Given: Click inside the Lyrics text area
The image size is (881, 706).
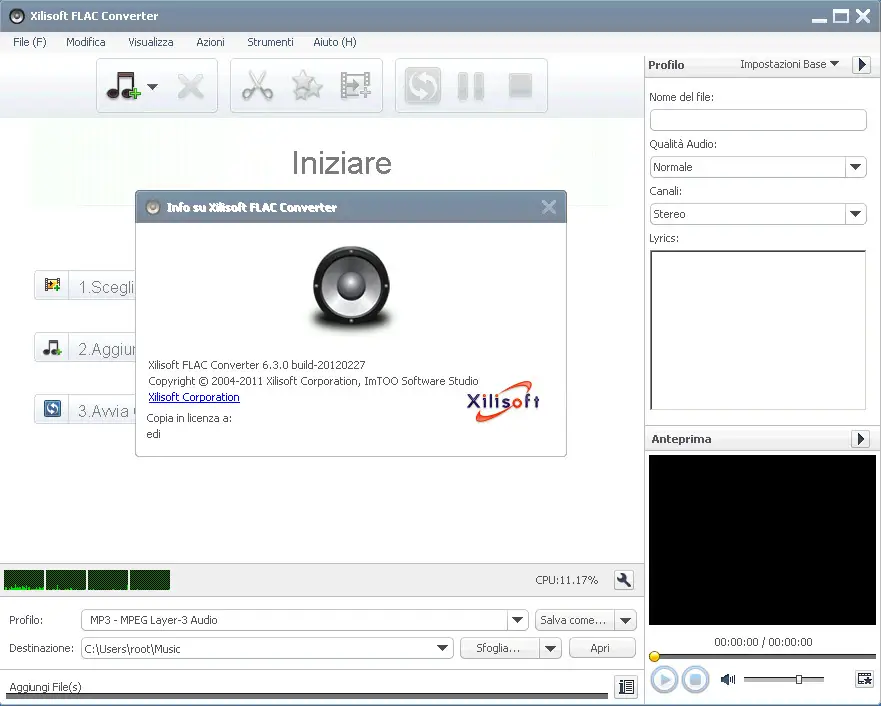Looking at the screenshot, I should [758, 330].
